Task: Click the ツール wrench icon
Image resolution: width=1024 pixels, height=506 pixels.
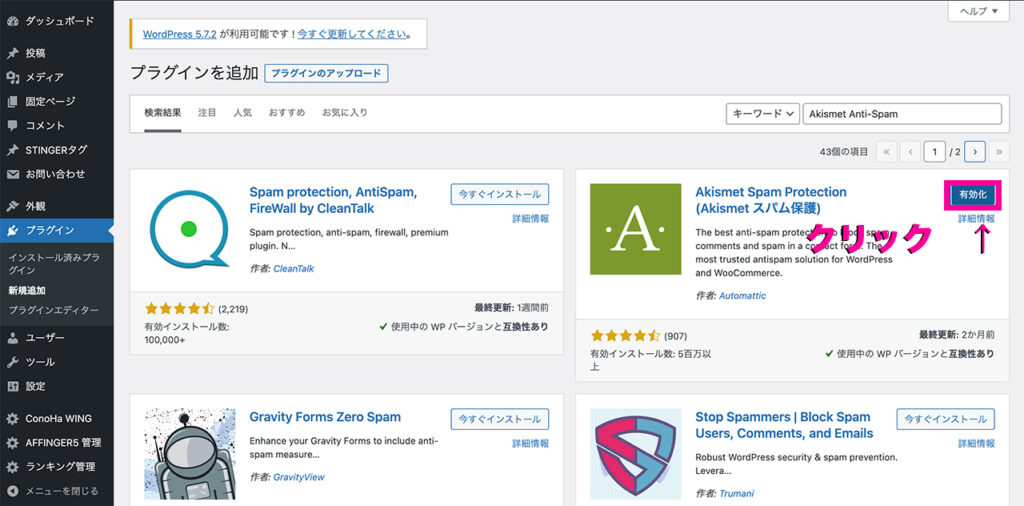Action: click(12, 362)
